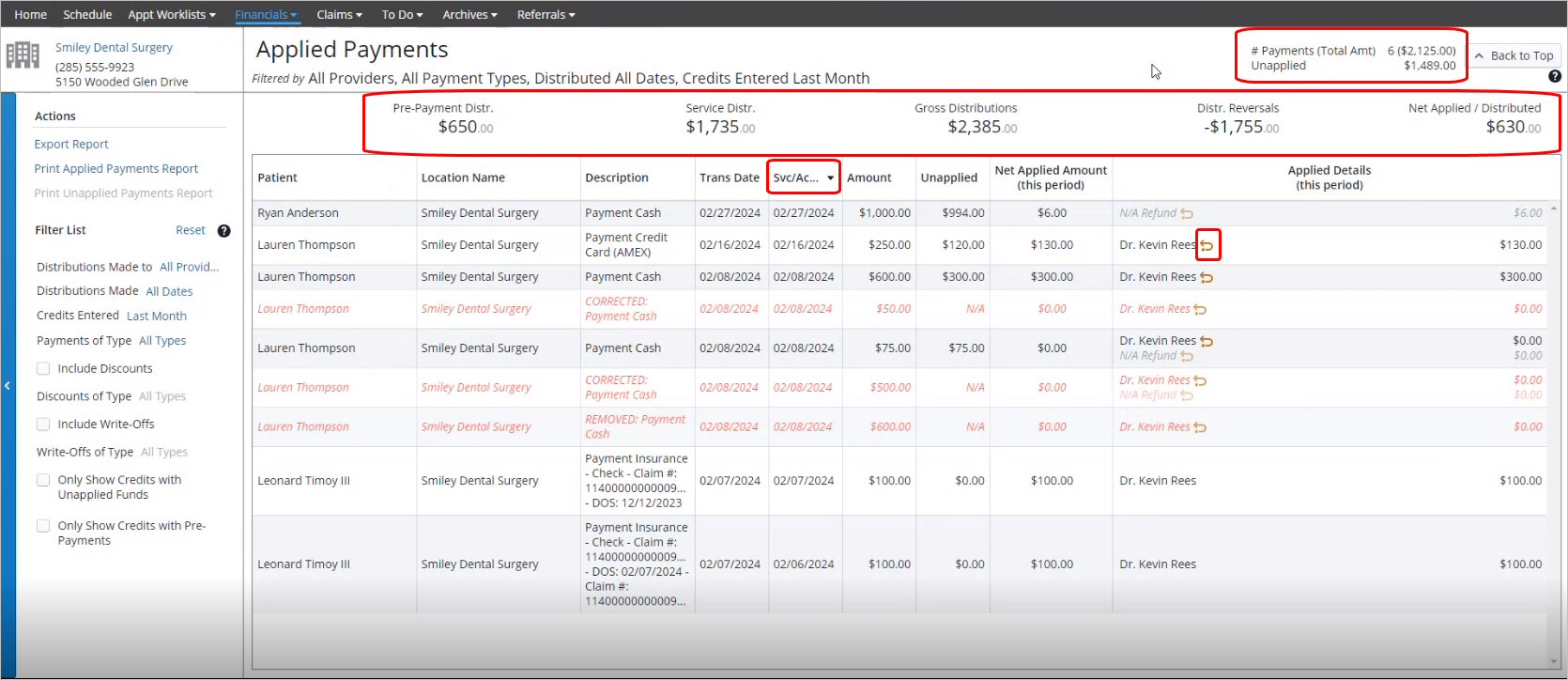Collapse the left sidebar with arrow handle
This screenshot has width=1568, height=680.
pyautogui.click(x=8, y=385)
